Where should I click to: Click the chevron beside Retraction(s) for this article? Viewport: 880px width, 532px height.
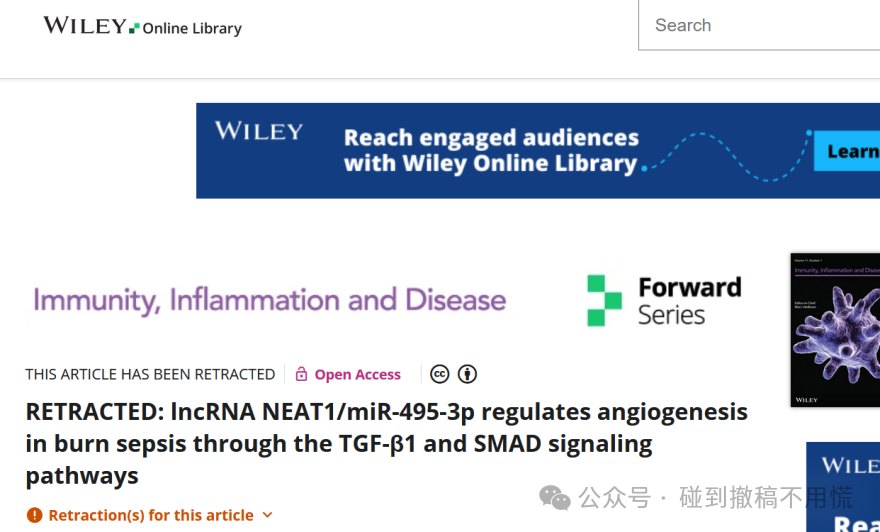(x=268, y=515)
